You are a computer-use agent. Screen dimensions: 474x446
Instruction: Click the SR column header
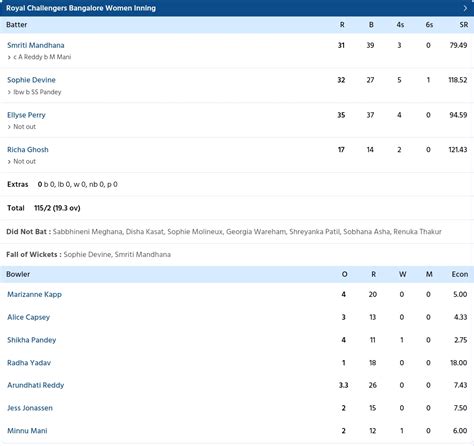click(x=464, y=25)
